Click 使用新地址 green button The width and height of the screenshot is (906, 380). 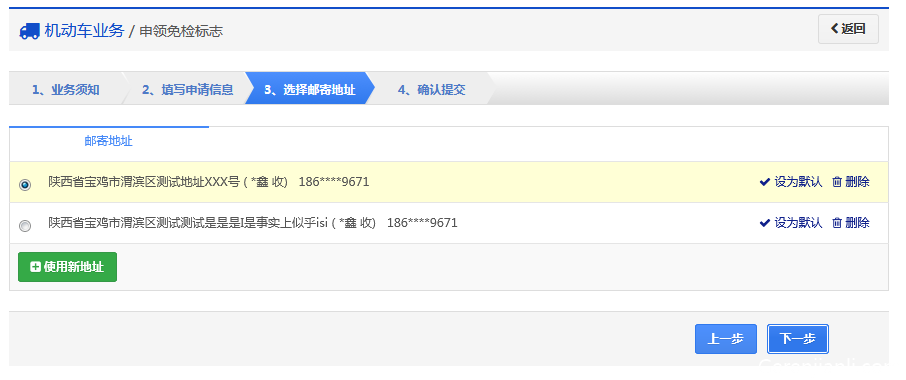(x=68, y=267)
